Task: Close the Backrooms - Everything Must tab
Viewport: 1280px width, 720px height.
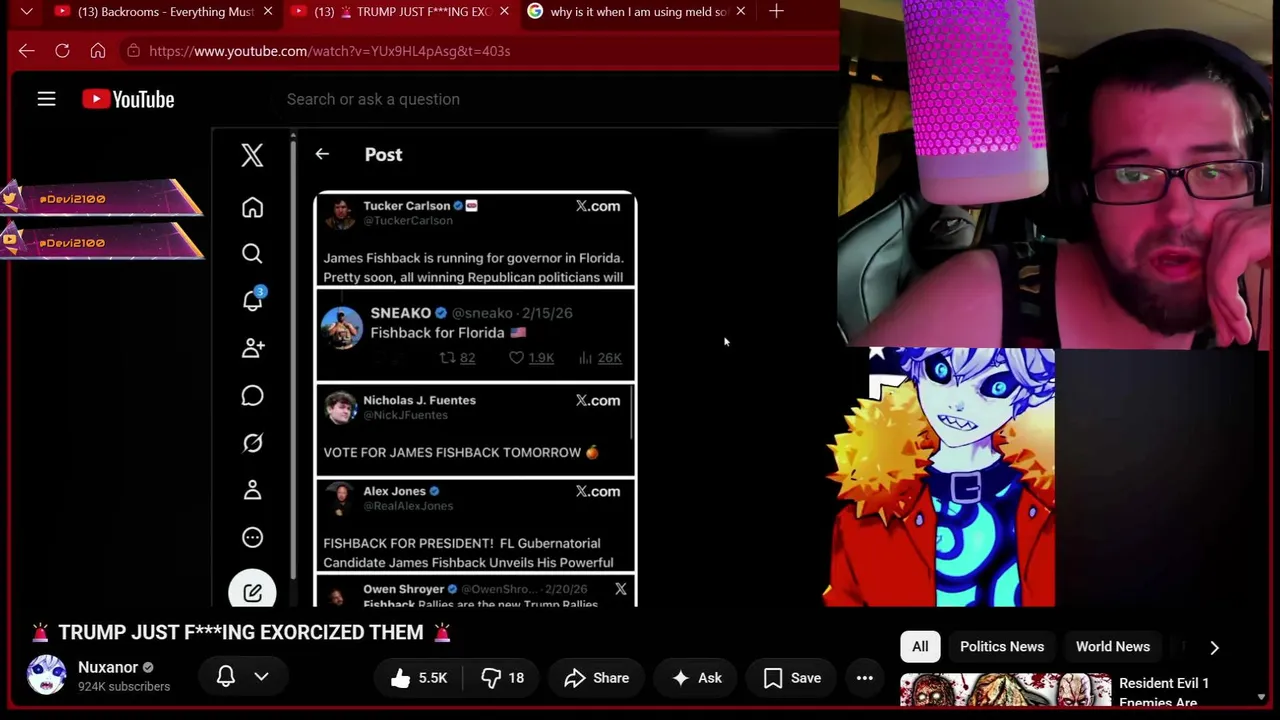Action: pyautogui.click(x=268, y=12)
